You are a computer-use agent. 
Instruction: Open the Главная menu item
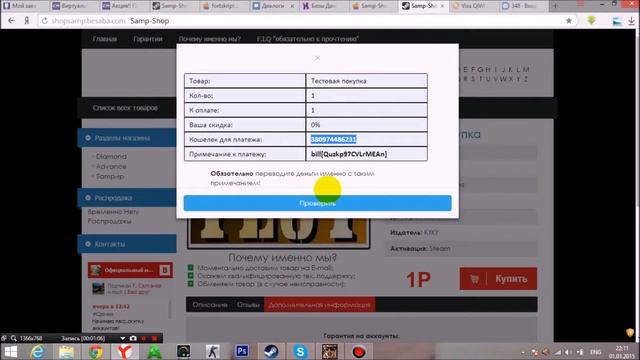[x=105, y=39]
